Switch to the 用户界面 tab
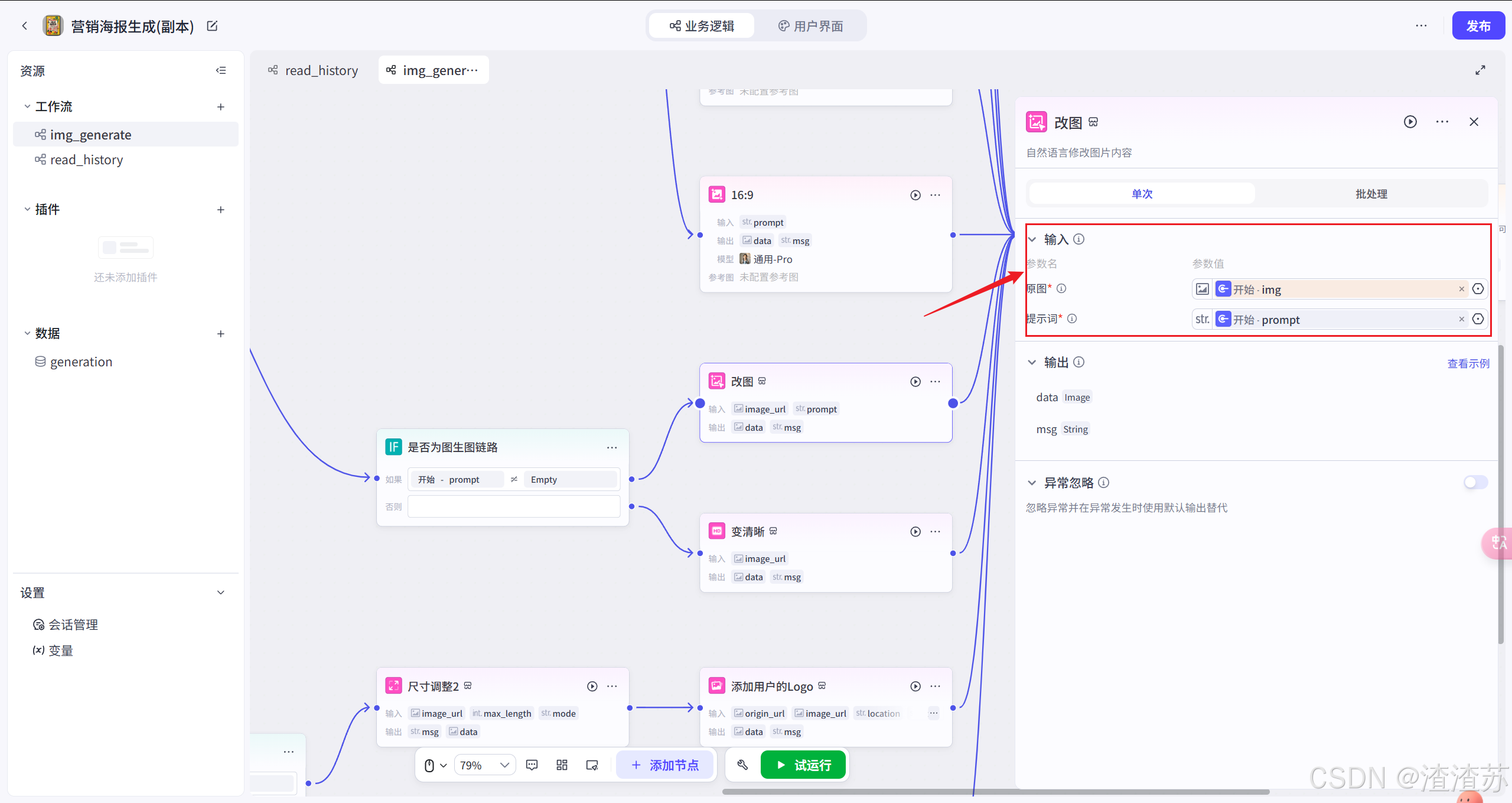Image resolution: width=1512 pixels, height=803 pixels. tap(810, 26)
